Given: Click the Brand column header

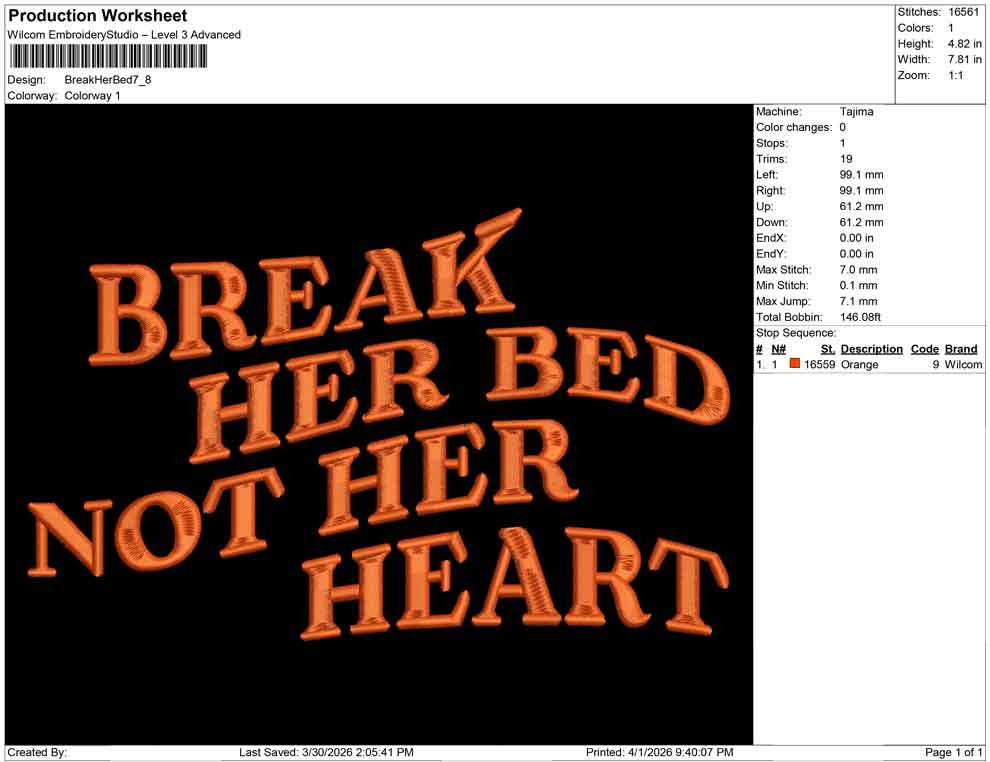Looking at the screenshot, I should click(x=961, y=348).
